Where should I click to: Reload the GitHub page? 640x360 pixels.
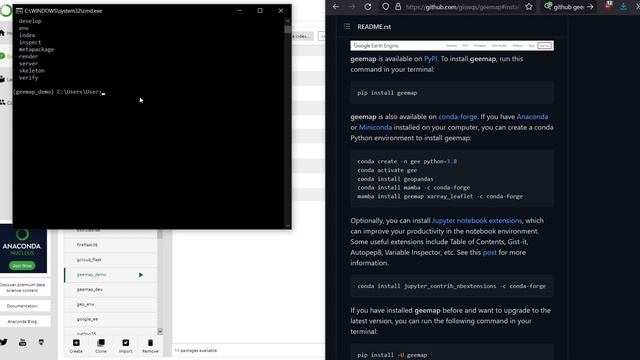[x=367, y=7]
